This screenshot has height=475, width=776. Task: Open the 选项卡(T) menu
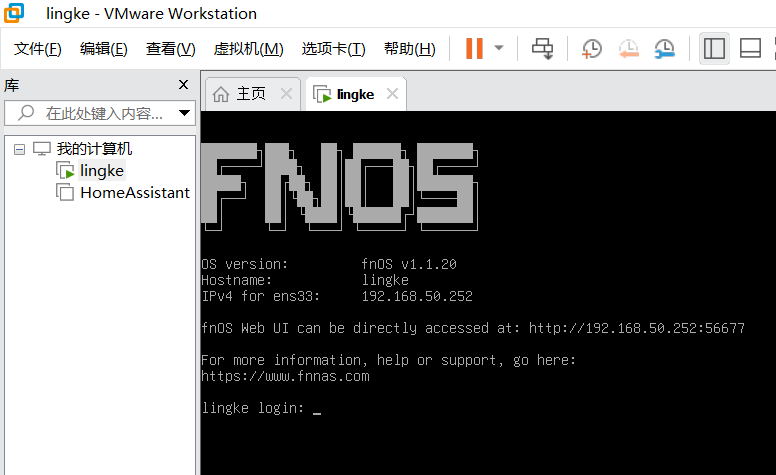pos(334,48)
